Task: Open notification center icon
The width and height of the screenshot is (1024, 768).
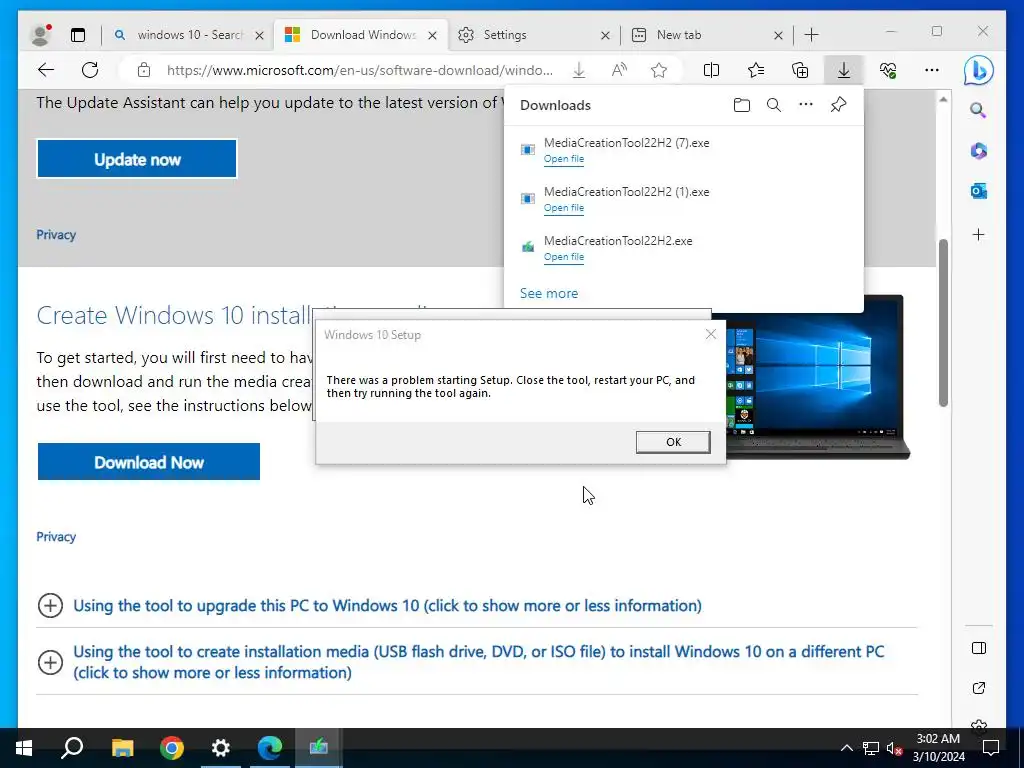Action: [991, 748]
